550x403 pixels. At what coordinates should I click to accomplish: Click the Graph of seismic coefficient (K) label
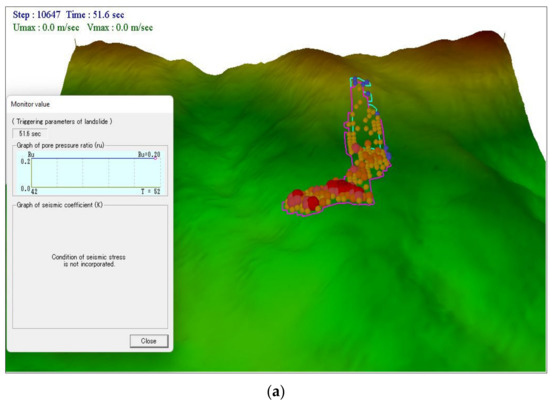click(60, 205)
